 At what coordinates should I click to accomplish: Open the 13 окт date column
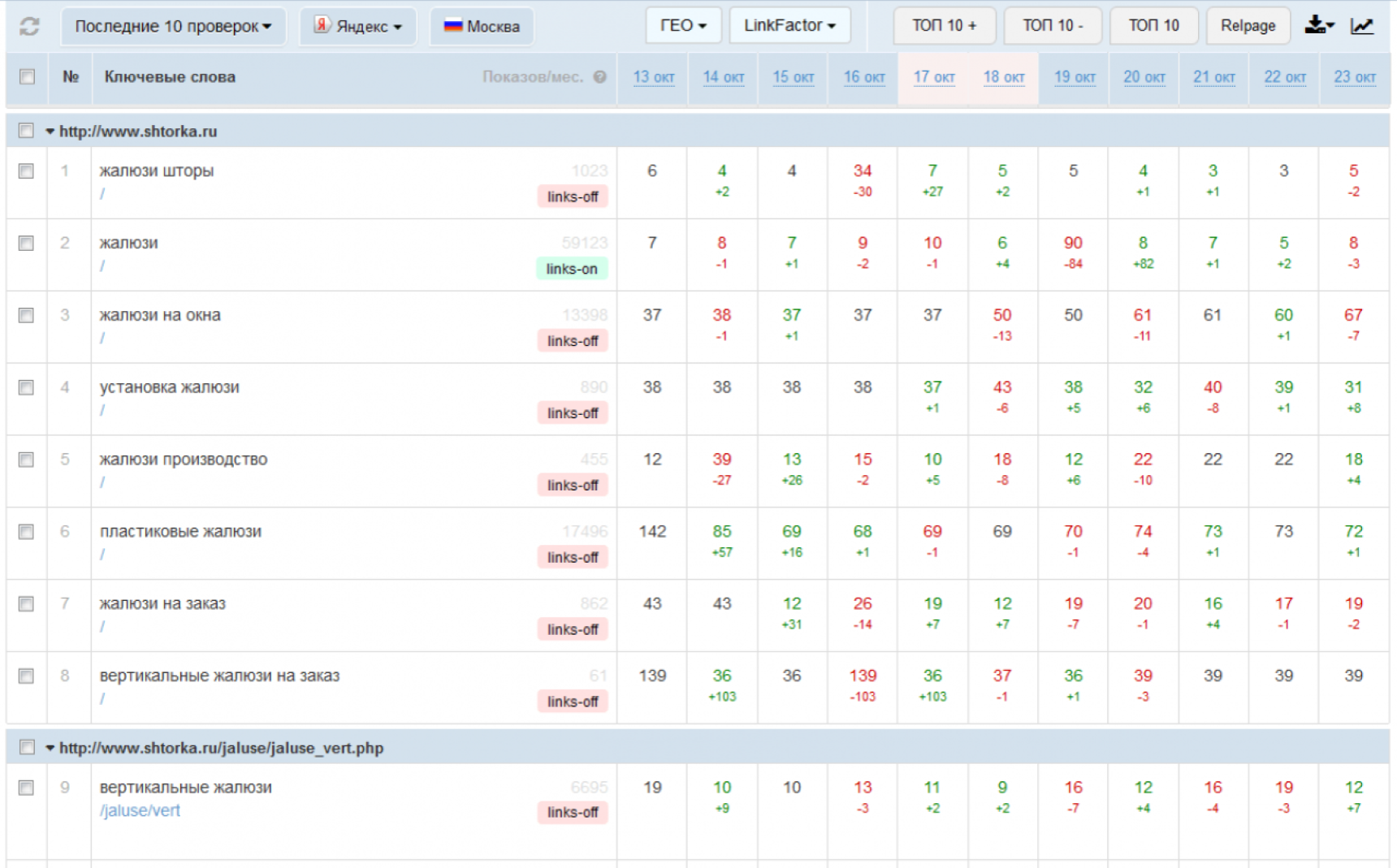[654, 77]
